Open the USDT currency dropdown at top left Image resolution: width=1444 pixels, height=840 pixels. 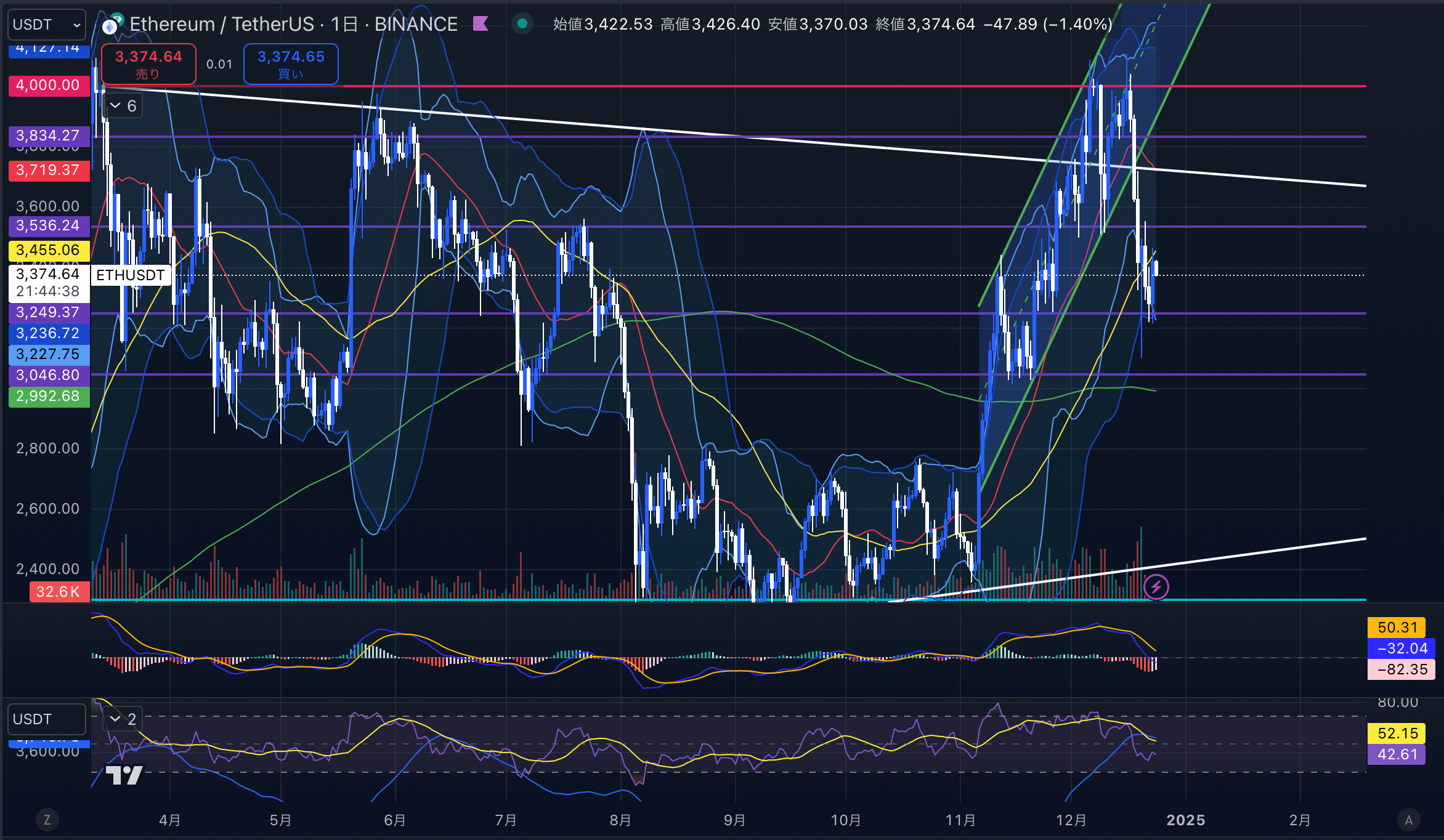click(47, 25)
